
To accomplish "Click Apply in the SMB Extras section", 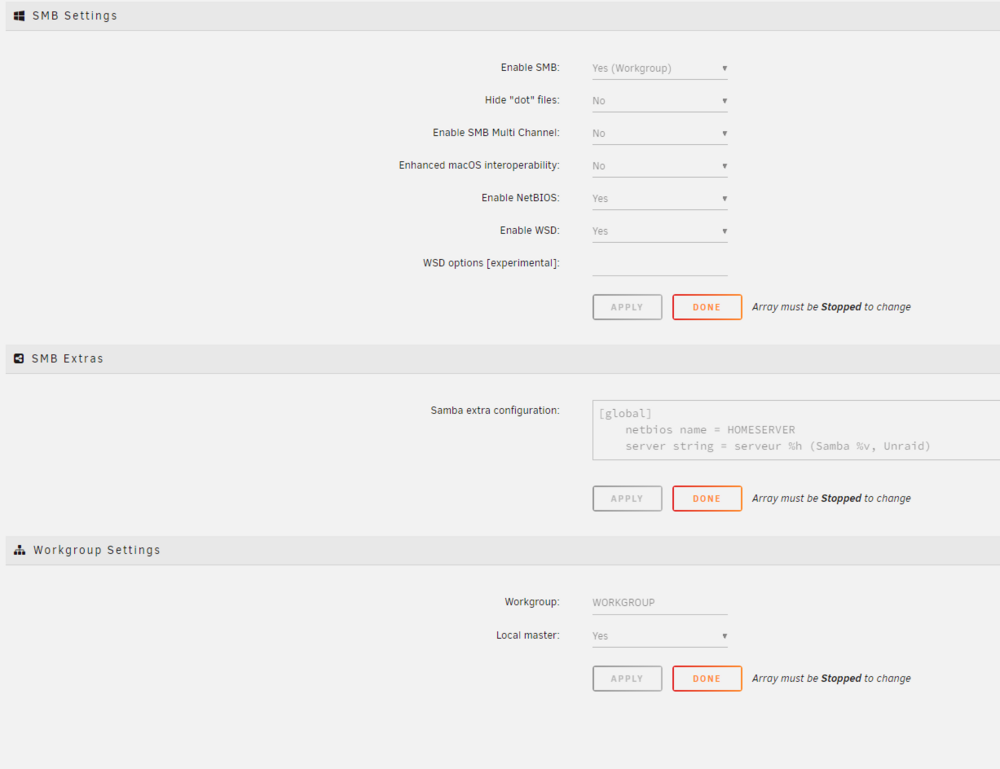I will click(x=627, y=499).
